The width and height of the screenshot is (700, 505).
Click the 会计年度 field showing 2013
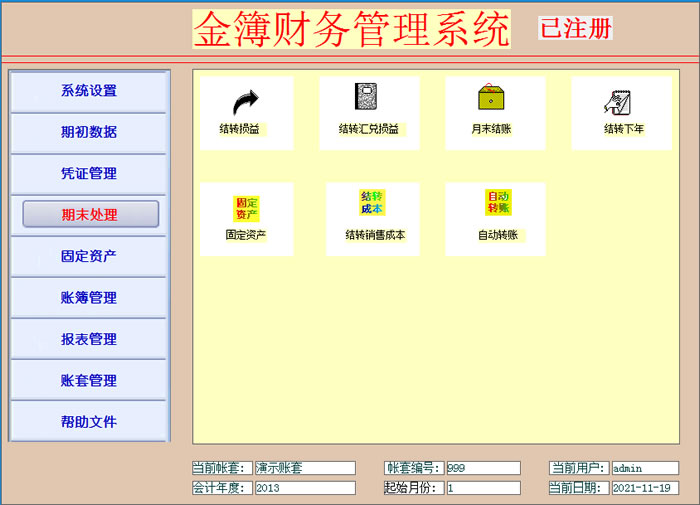(x=305, y=488)
